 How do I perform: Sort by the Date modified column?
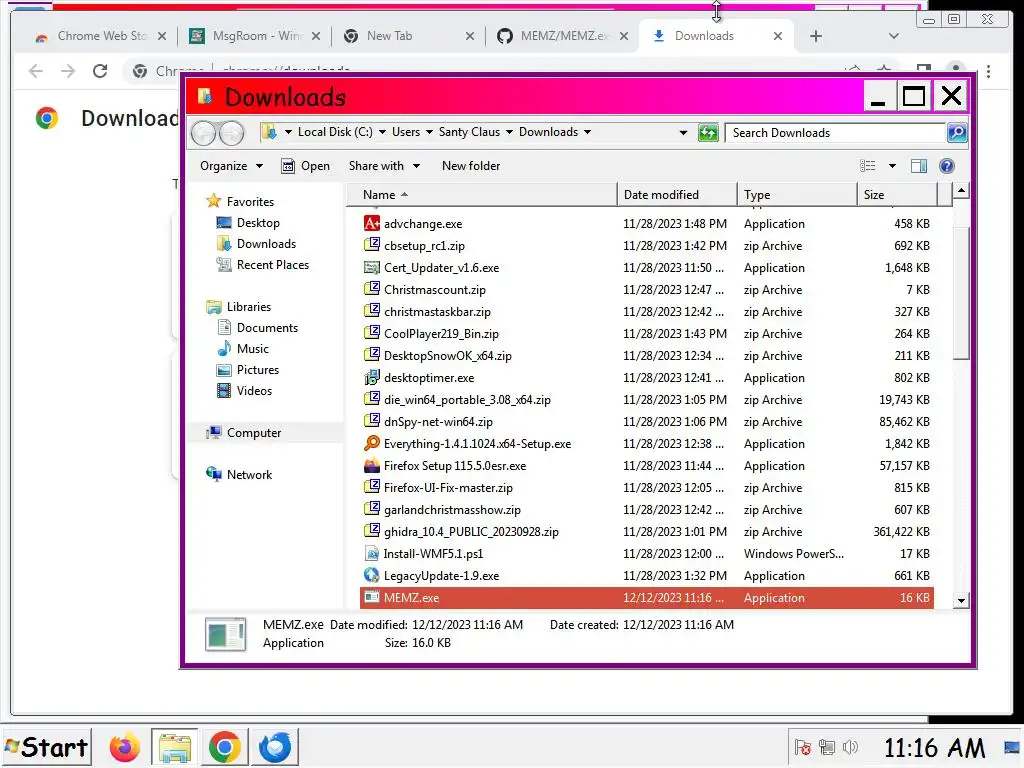point(677,195)
